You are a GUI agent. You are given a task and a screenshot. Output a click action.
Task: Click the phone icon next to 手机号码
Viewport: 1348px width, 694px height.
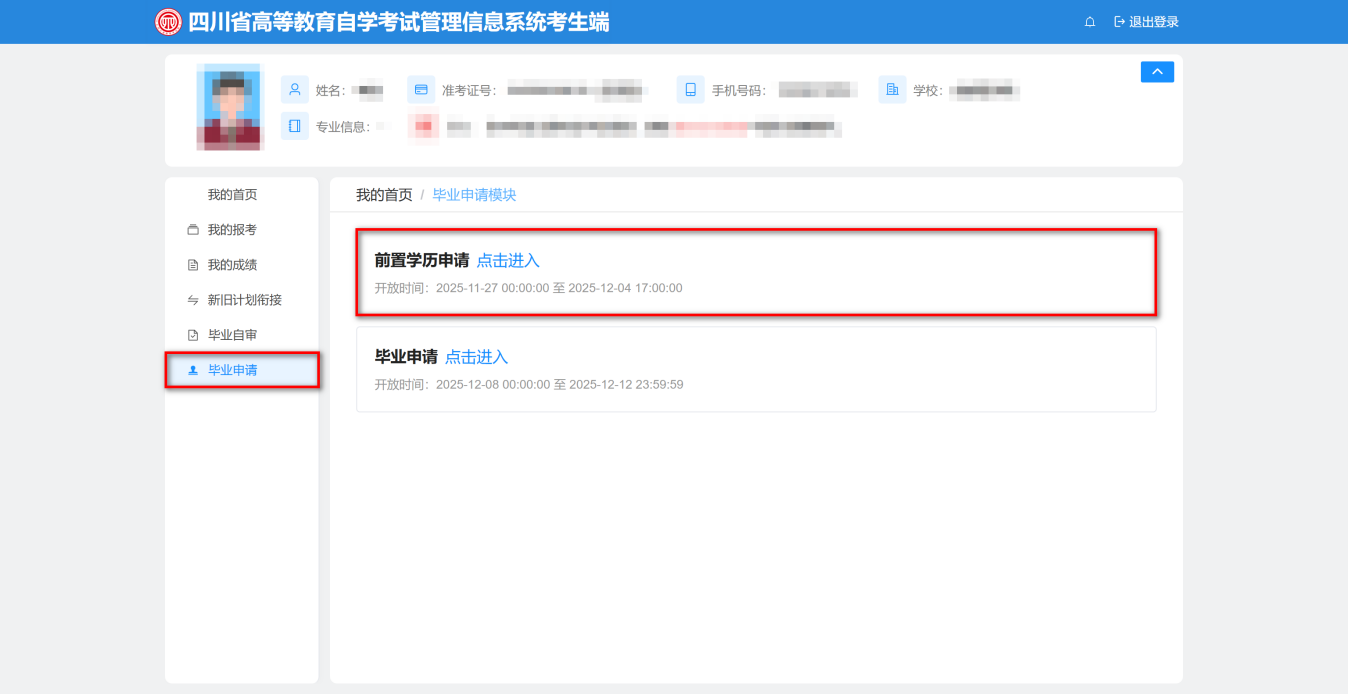(x=689, y=89)
